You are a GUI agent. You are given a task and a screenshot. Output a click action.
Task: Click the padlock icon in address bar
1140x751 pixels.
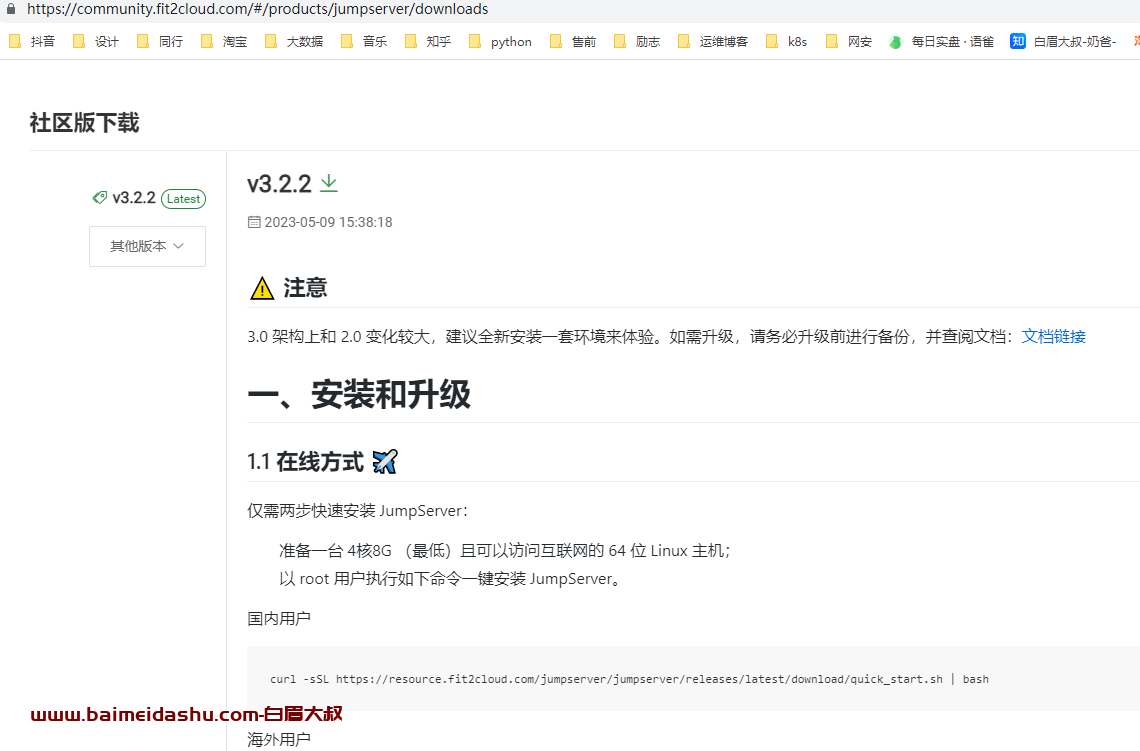tap(11, 9)
